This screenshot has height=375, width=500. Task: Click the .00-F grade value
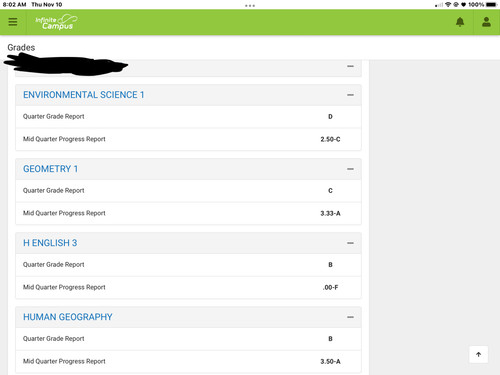(330, 287)
